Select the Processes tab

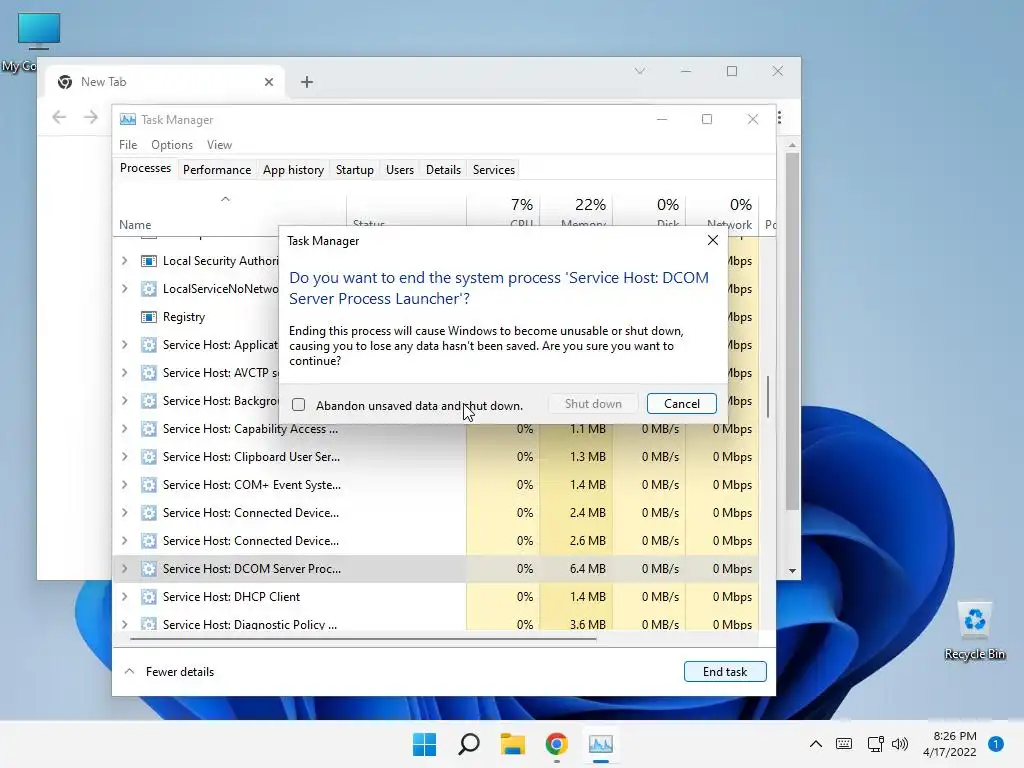[x=145, y=168]
